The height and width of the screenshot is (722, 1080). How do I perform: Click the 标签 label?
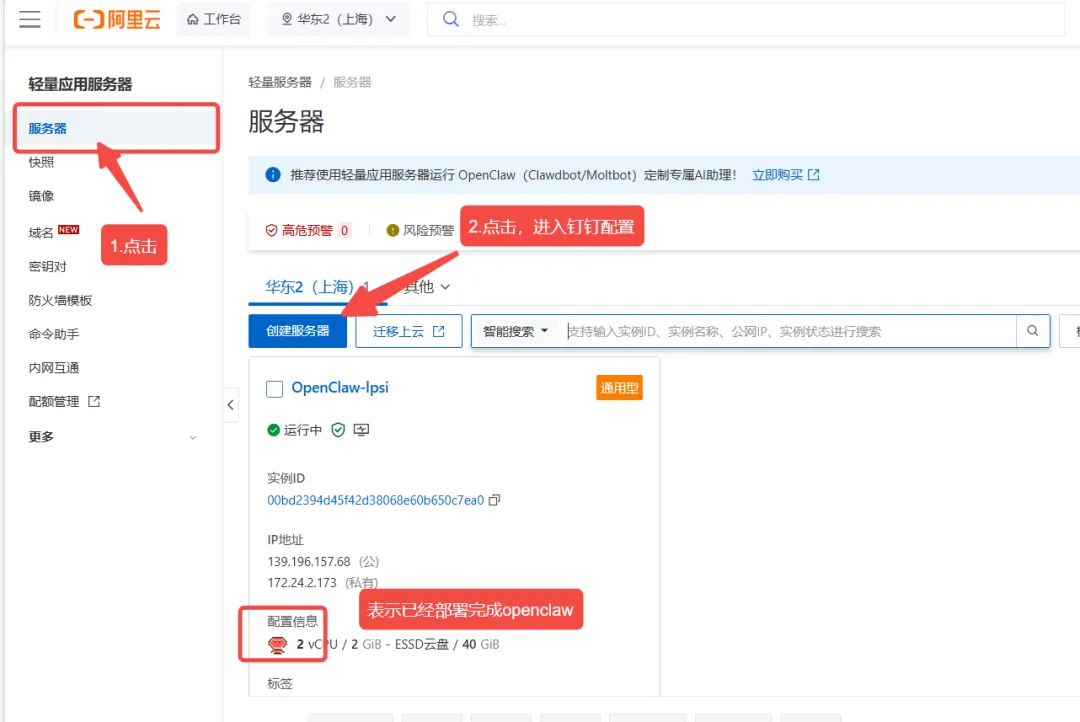(280, 683)
